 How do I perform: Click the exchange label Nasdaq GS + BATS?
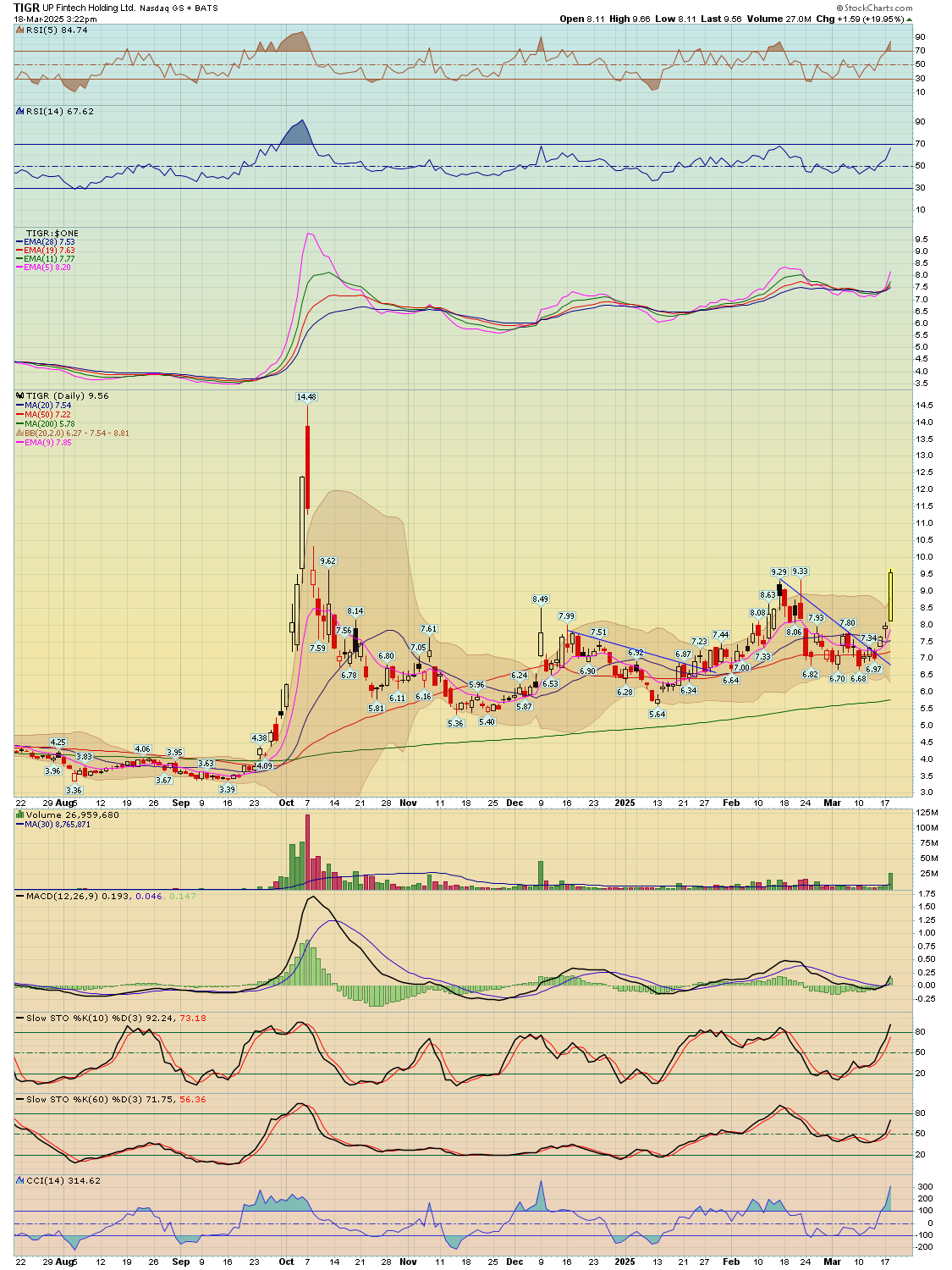click(x=179, y=8)
